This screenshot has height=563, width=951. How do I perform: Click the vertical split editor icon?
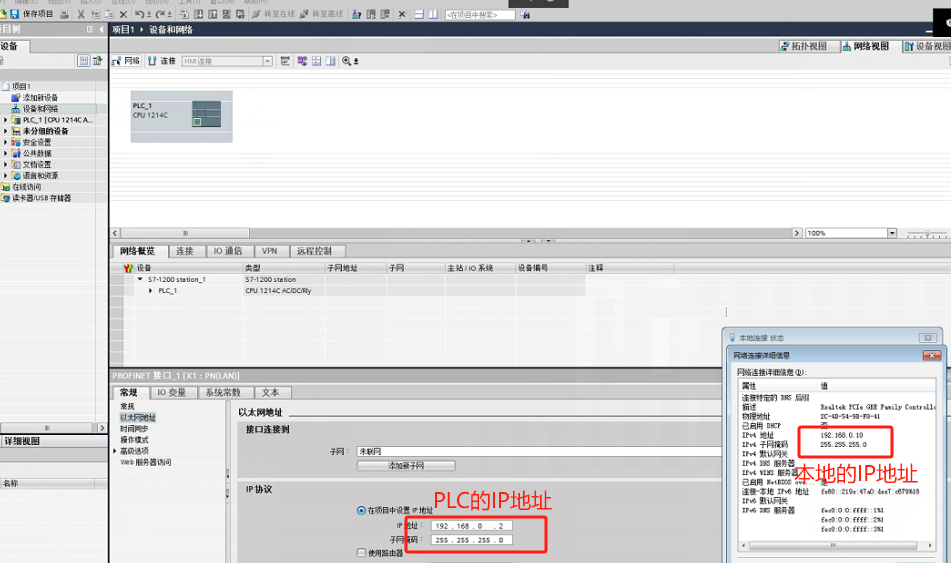pyautogui.click(x=433, y=14)
